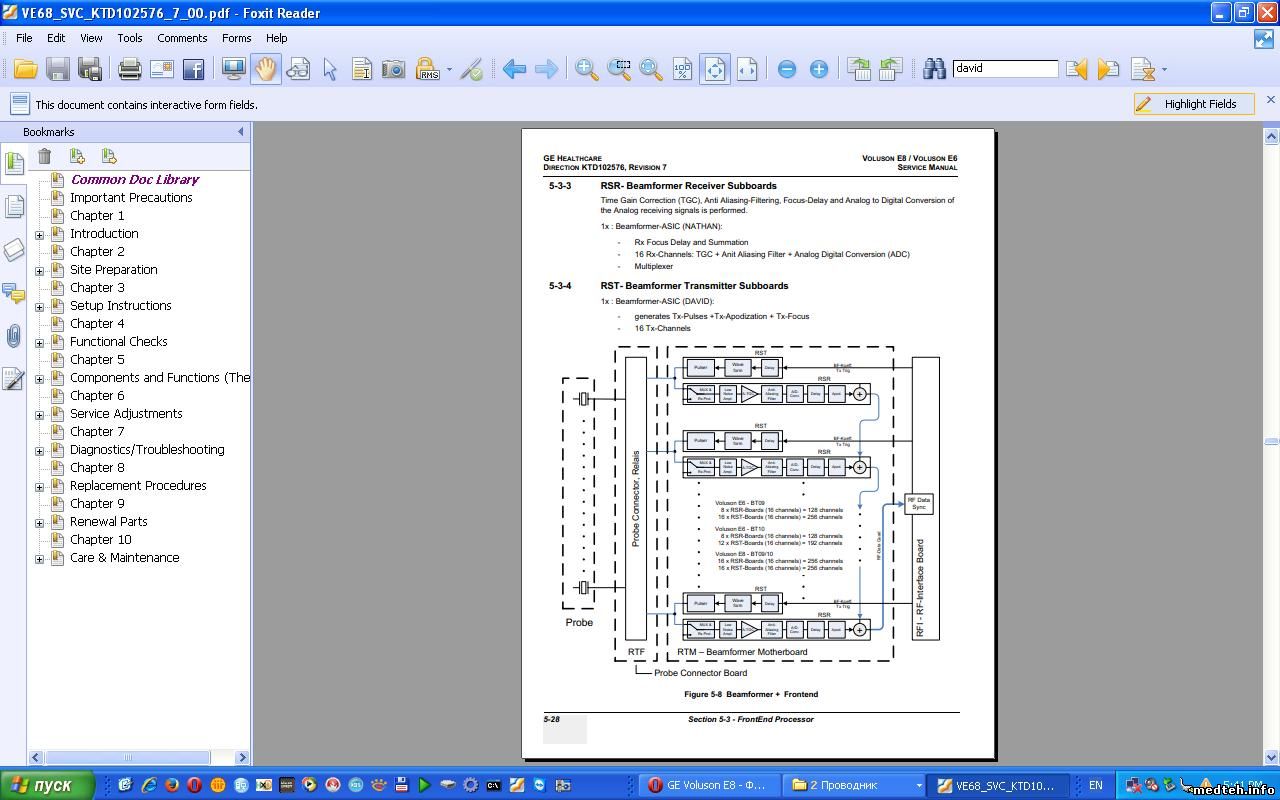Toggle the Select arrow tool
The image size is (1280, 800).
coord(330,69)
